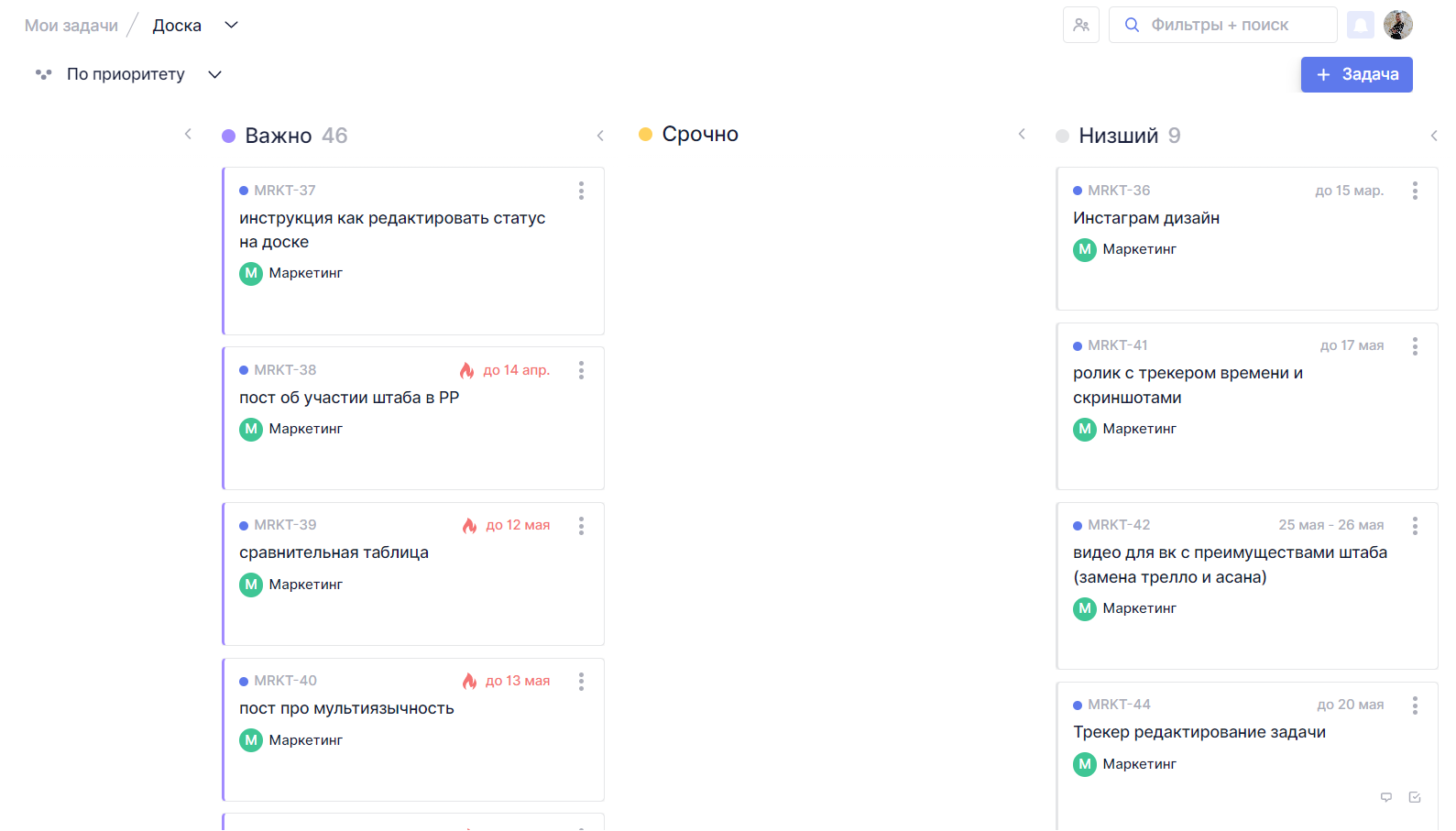
Task: Open notifications bell
Action: 1361,25
